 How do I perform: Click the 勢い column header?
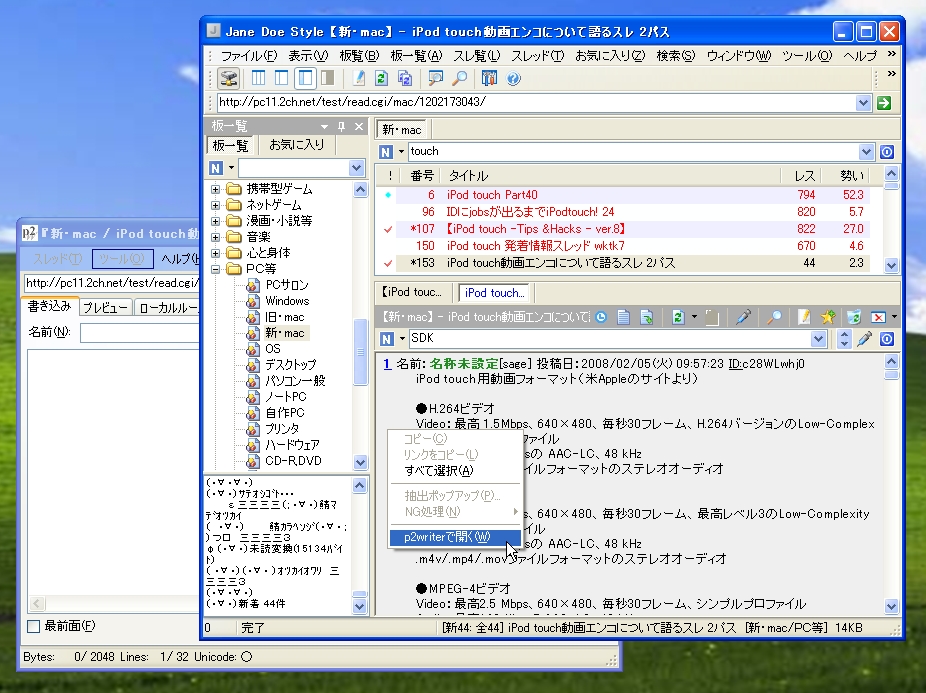(x=851, y=175)
